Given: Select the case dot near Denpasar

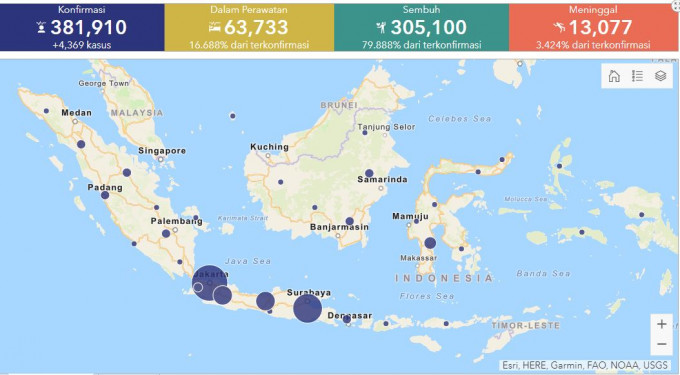Looking at the screenshot, I should pyautogui.click(x=347, y=319).
